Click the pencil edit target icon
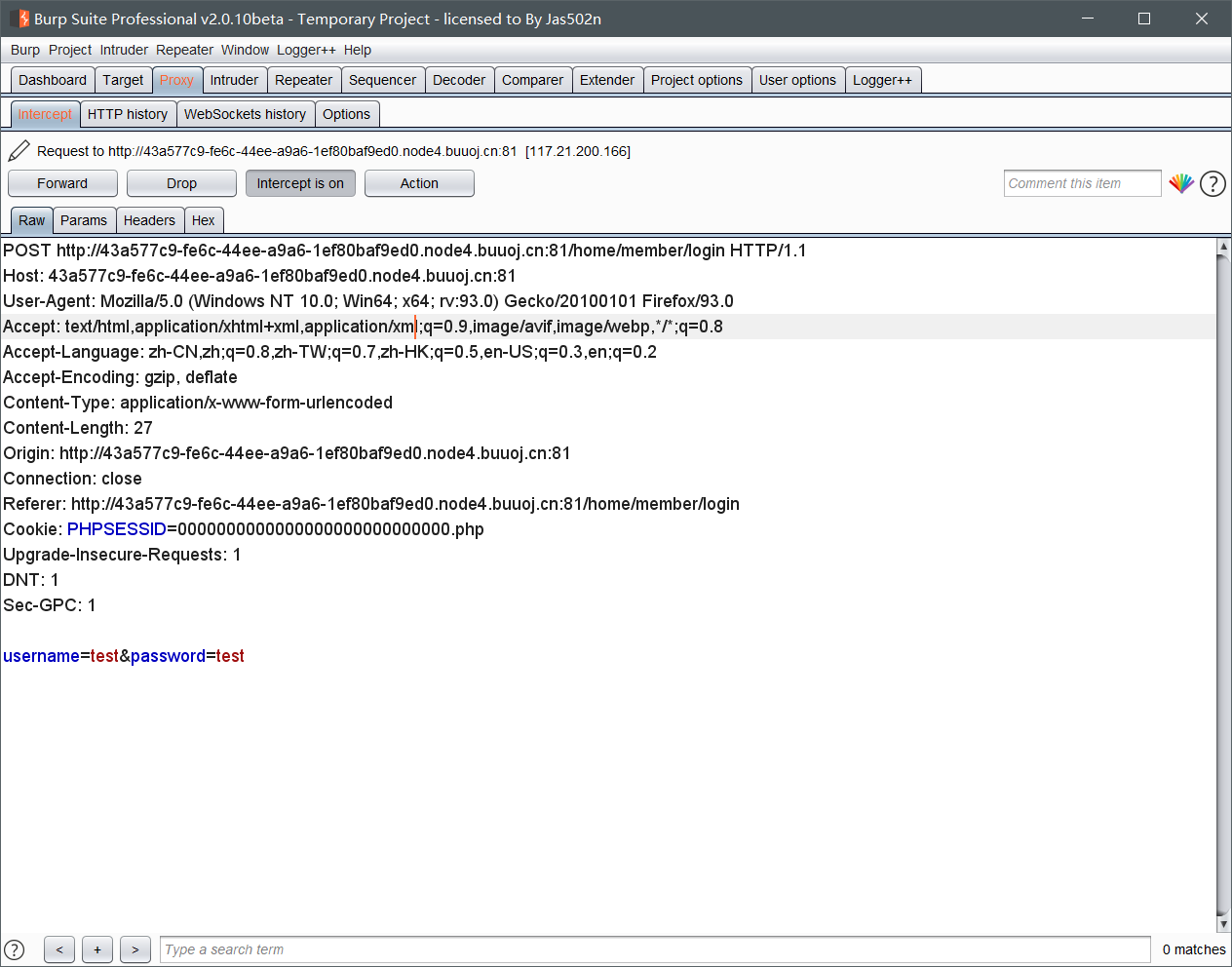Image resolution: width=1232 pixels, height=967 pixels. pyautogui.click(x=19, y=150)
